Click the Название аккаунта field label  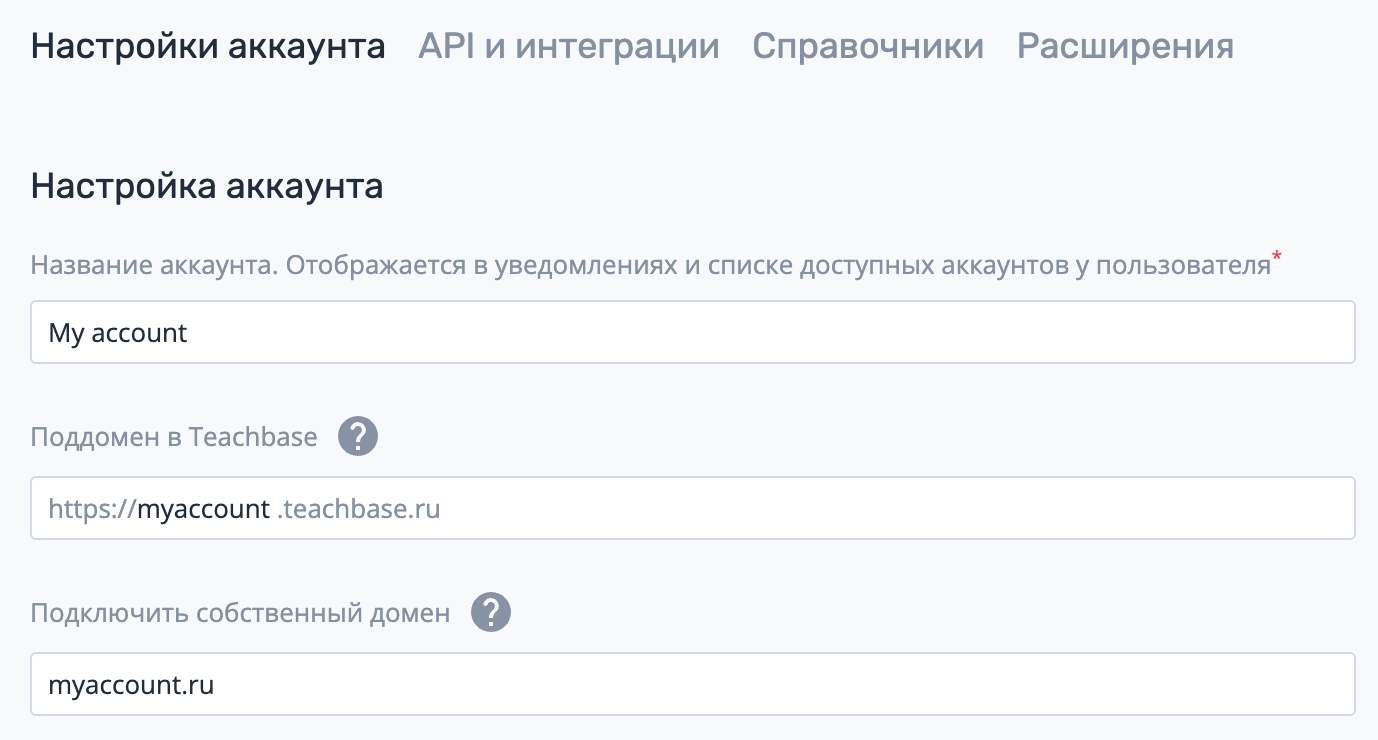[x=650, y=265]
